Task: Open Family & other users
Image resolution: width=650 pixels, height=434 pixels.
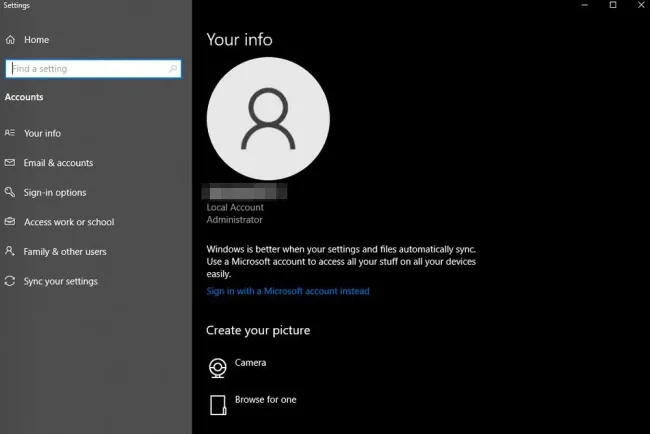Action: (x=65, y=252)
